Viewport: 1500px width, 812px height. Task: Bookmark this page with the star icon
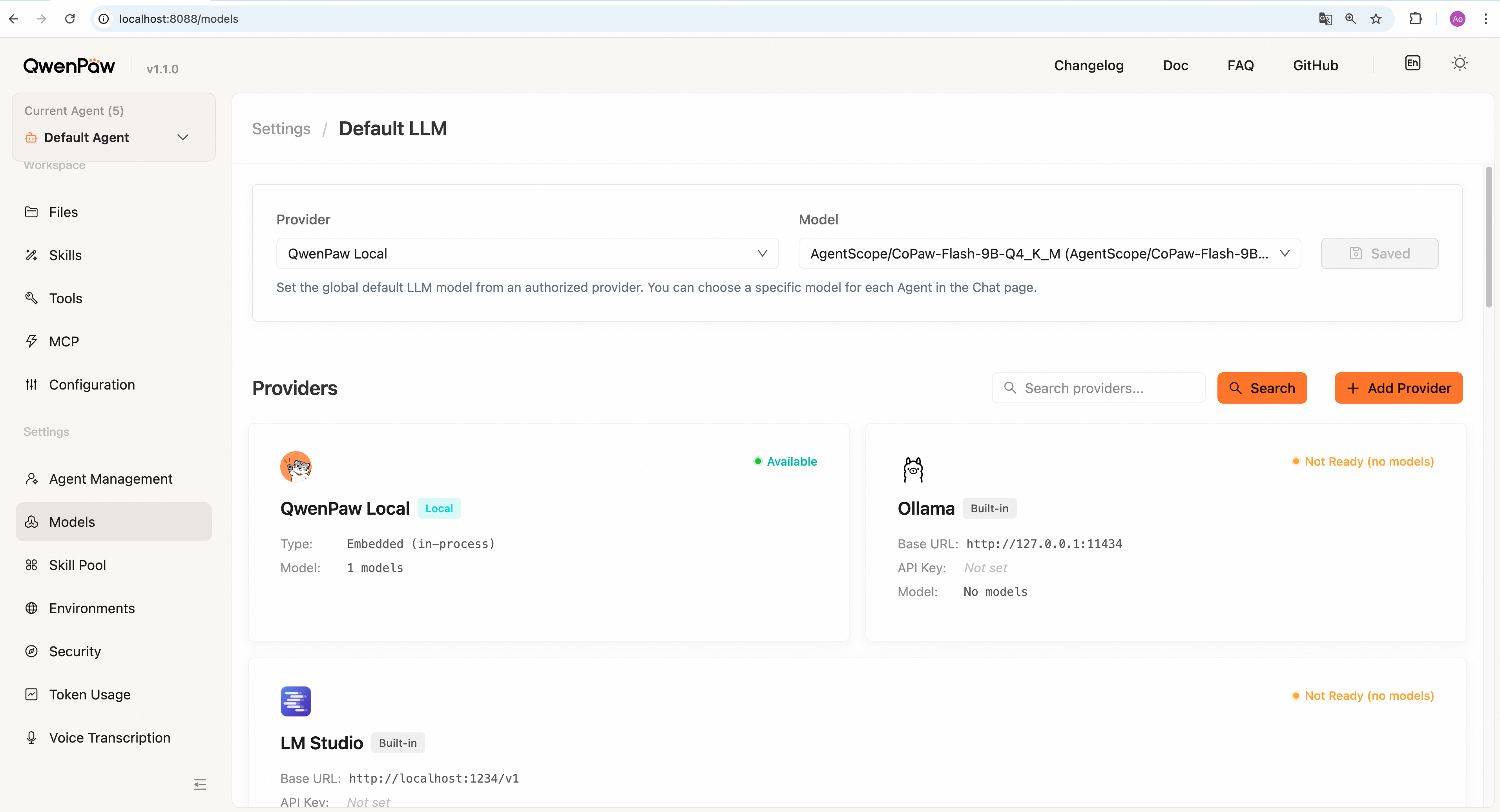pyautogui.click(x=1376, y=18)
